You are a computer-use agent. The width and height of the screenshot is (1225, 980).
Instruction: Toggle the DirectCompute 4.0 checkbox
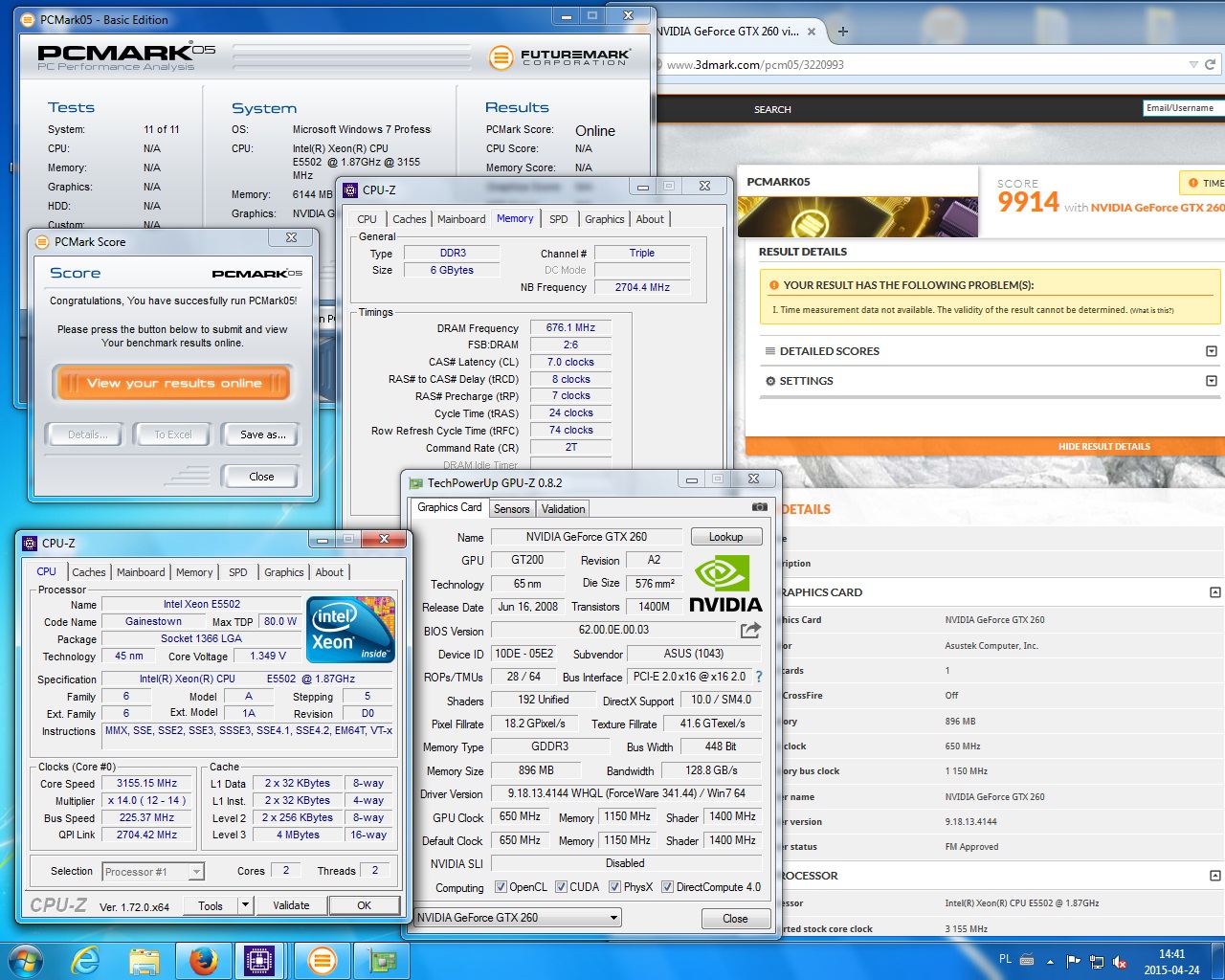click(x=667, y=887)
